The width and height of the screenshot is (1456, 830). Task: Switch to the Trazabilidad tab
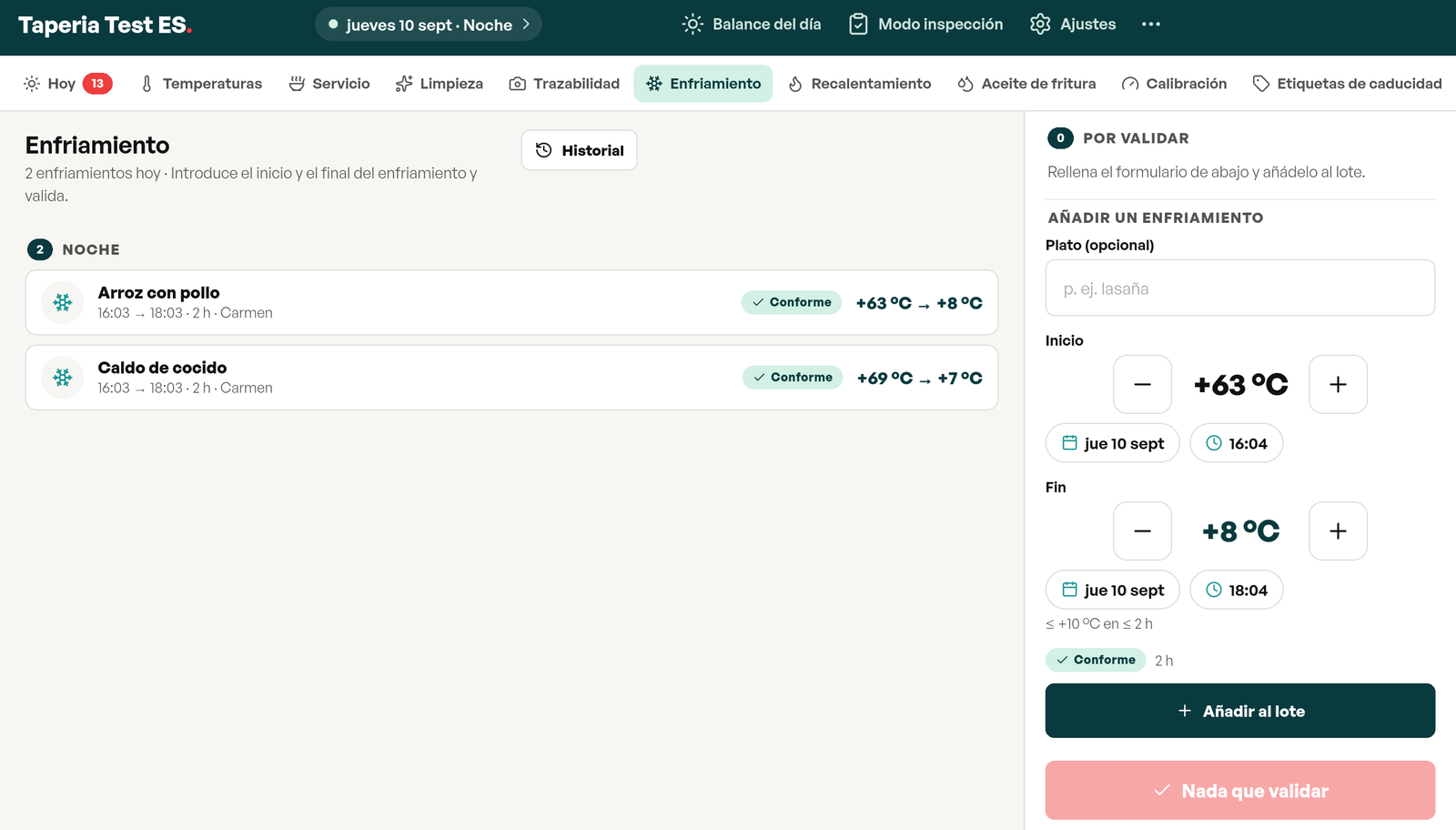[x=564, y=84]
